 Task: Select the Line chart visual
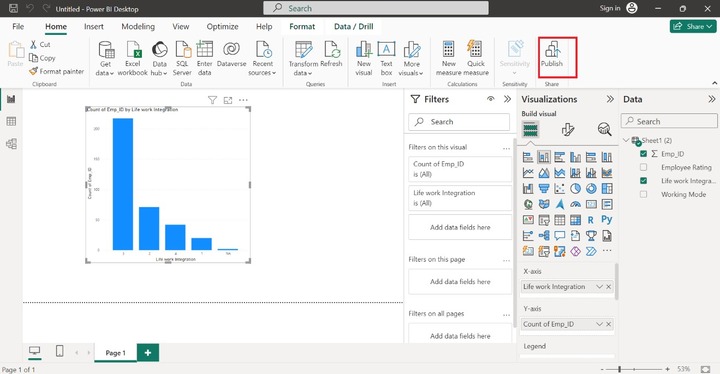[528, 173]
